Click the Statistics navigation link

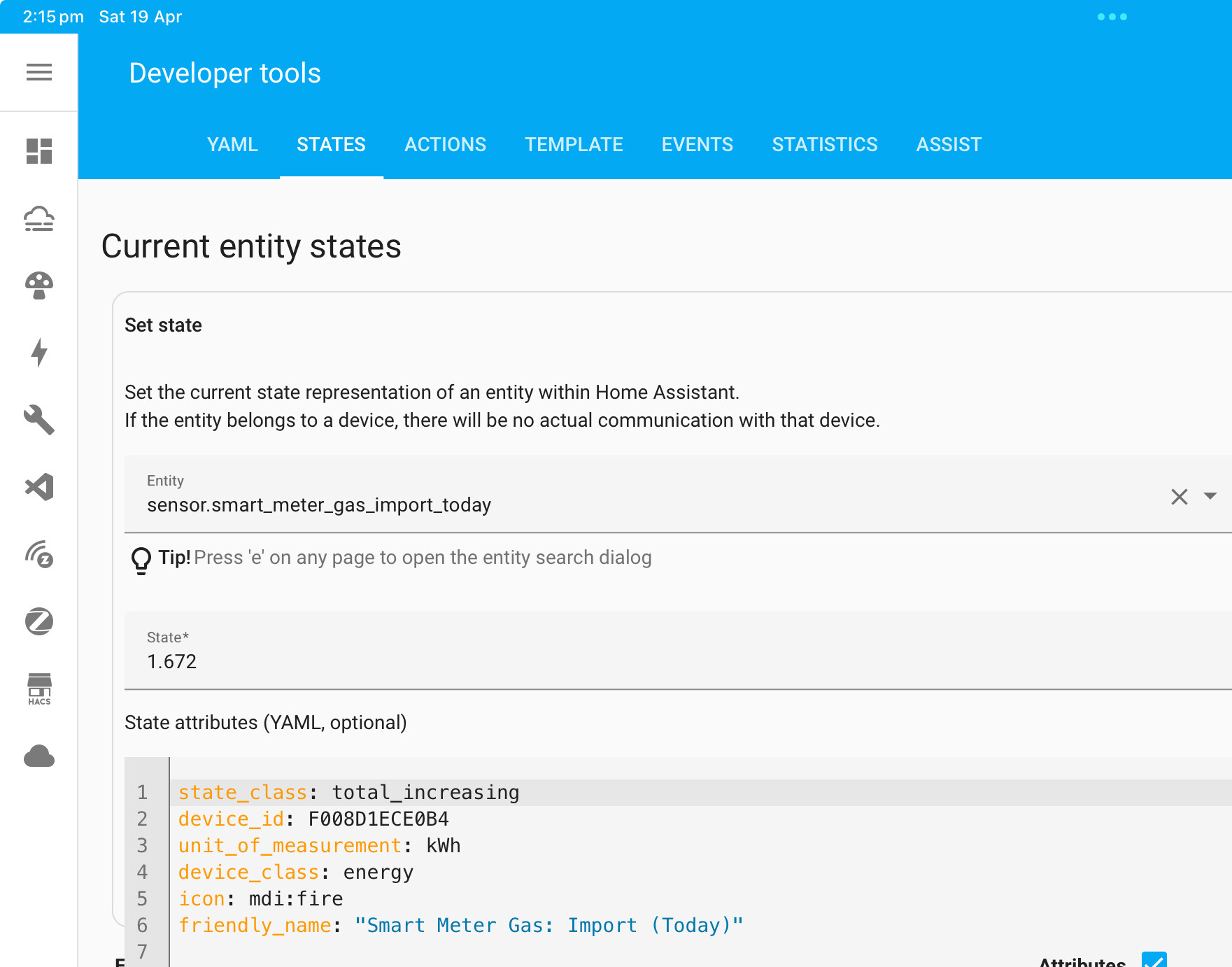coord(825,144)
